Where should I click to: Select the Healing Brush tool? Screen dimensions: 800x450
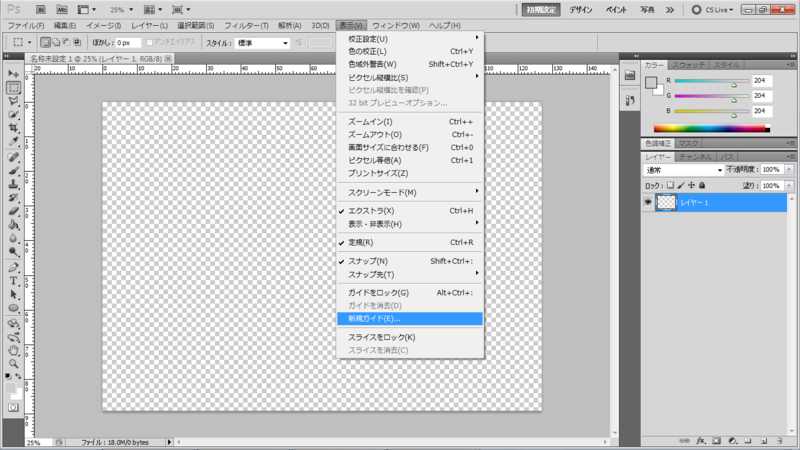pos(13,158)
